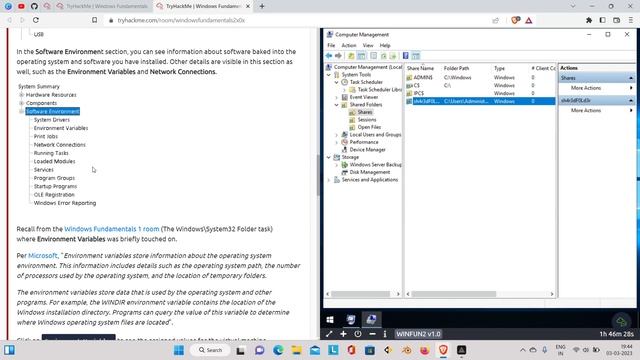Collapse the Task Scheduler tree node
The image size is (640, 360).
(337, 82)
